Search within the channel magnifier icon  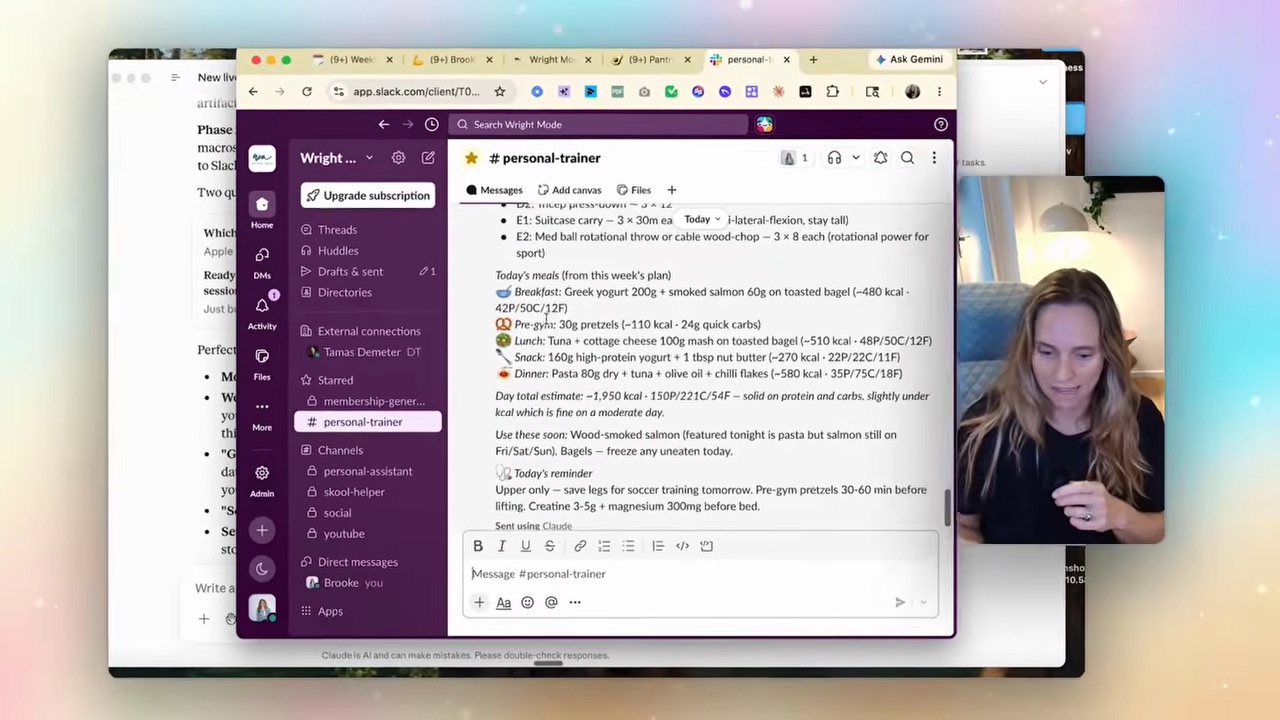pyautogui.click(x=907, y=158)
